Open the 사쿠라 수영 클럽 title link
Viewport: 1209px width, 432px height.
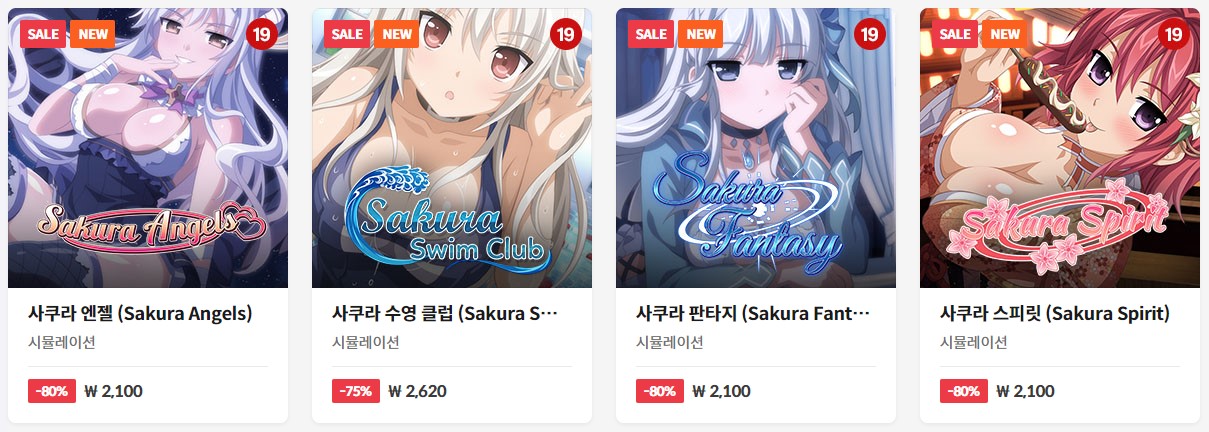445,314
